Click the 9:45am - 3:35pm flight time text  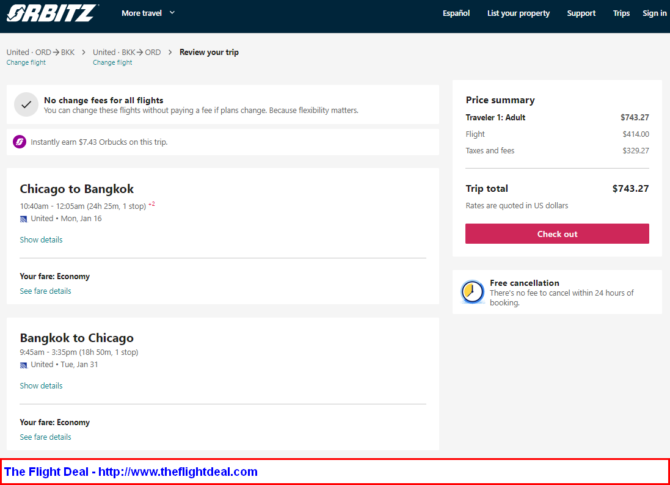click(x=79, y=352)
